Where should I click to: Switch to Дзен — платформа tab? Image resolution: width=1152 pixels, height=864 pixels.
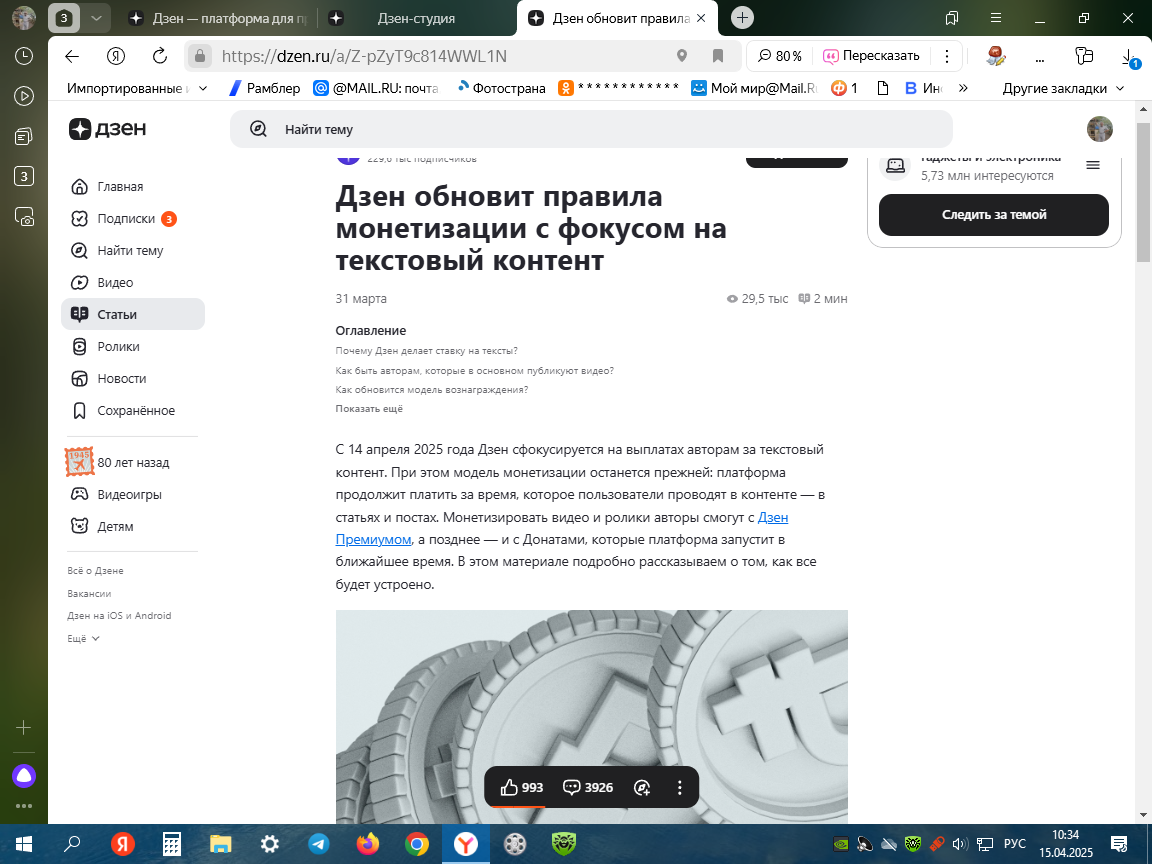(x=219, y=18)
